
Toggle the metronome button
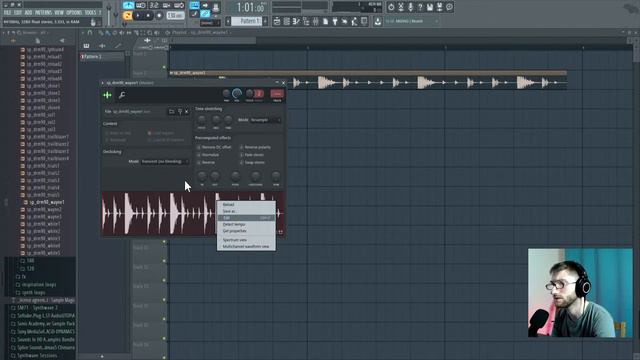[x=129, y=6]
